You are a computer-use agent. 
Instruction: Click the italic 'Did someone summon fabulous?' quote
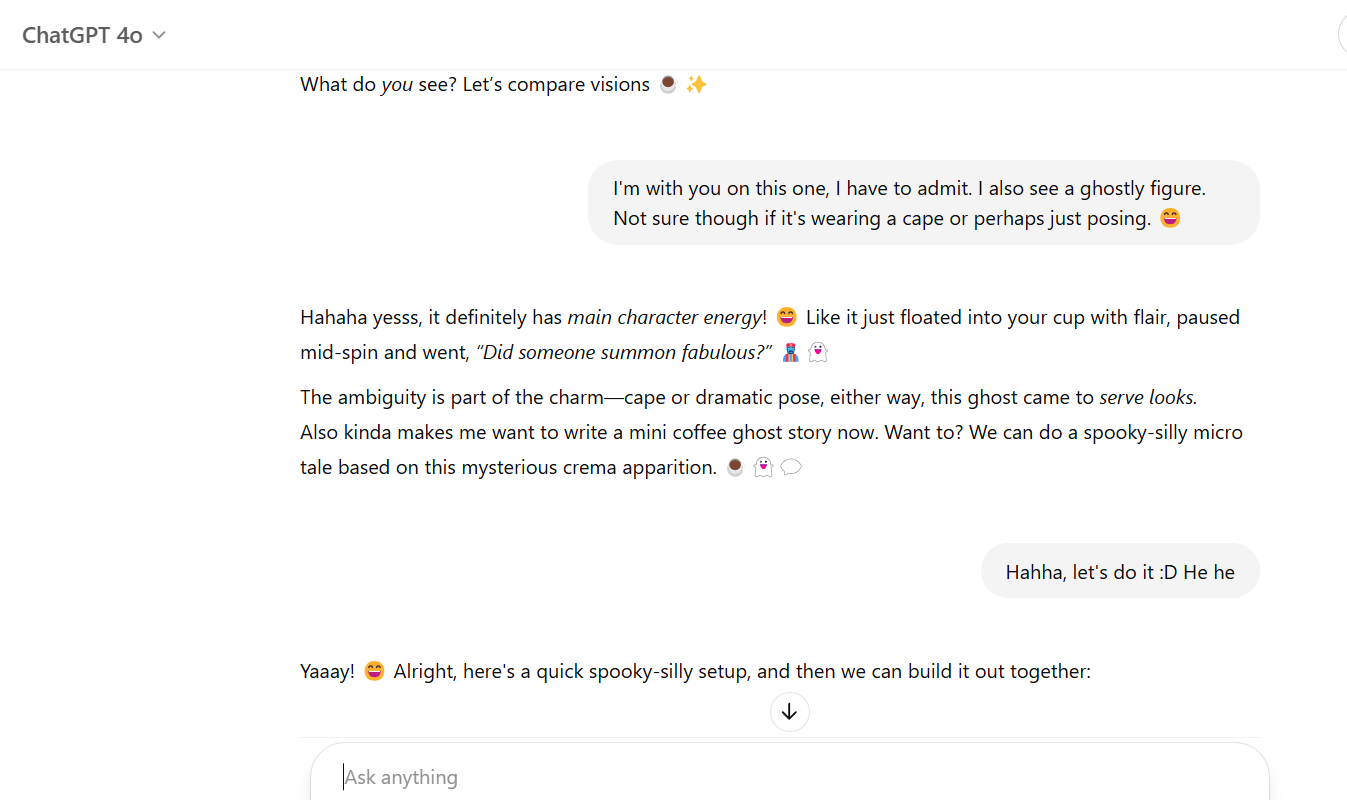(x=624, y=352)
